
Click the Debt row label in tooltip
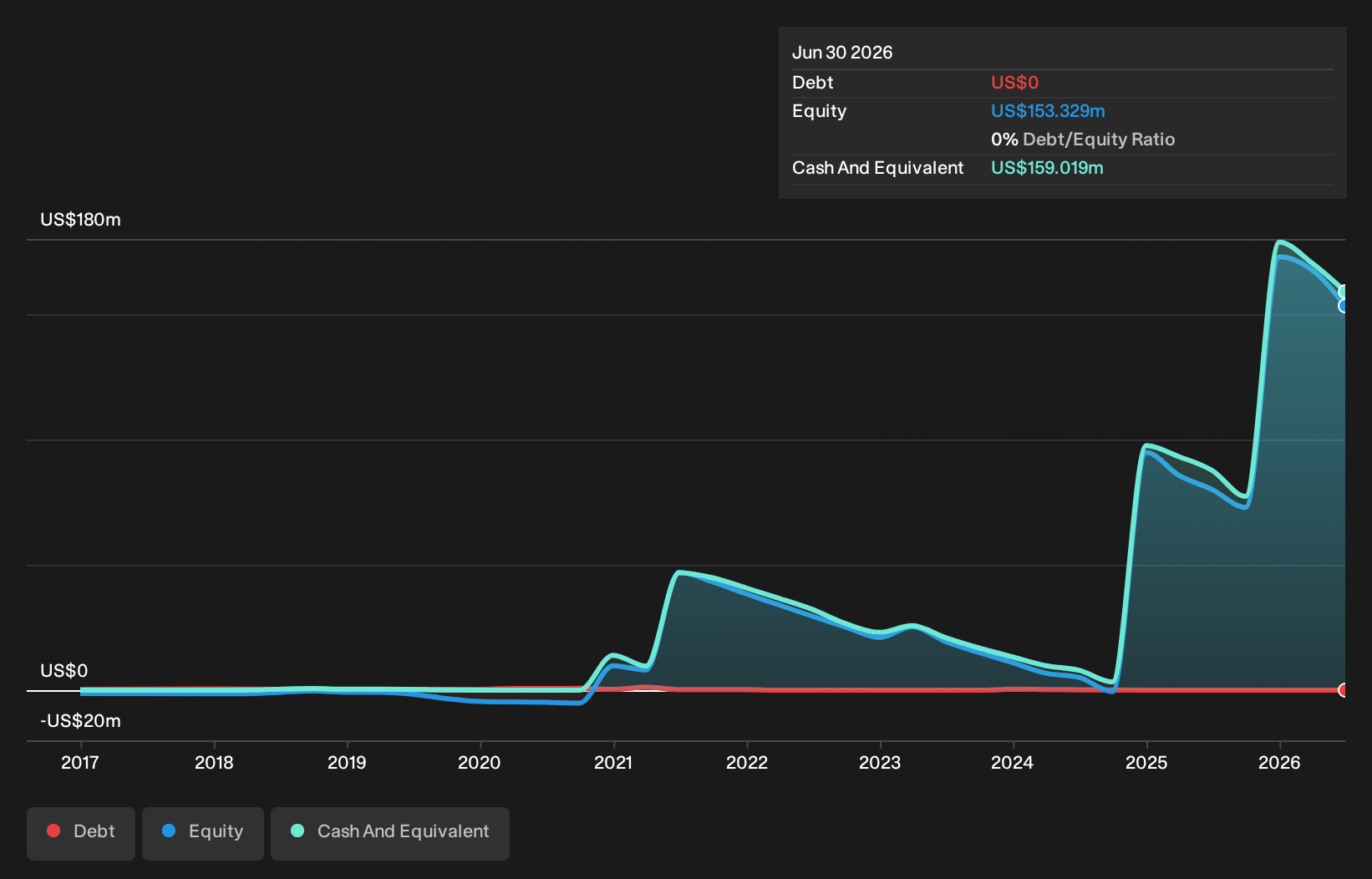[812, 83]
